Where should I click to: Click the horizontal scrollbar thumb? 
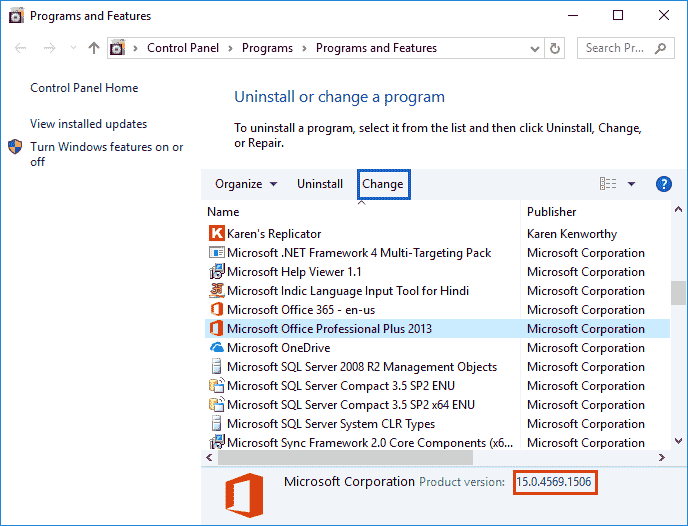click(346, 458)
